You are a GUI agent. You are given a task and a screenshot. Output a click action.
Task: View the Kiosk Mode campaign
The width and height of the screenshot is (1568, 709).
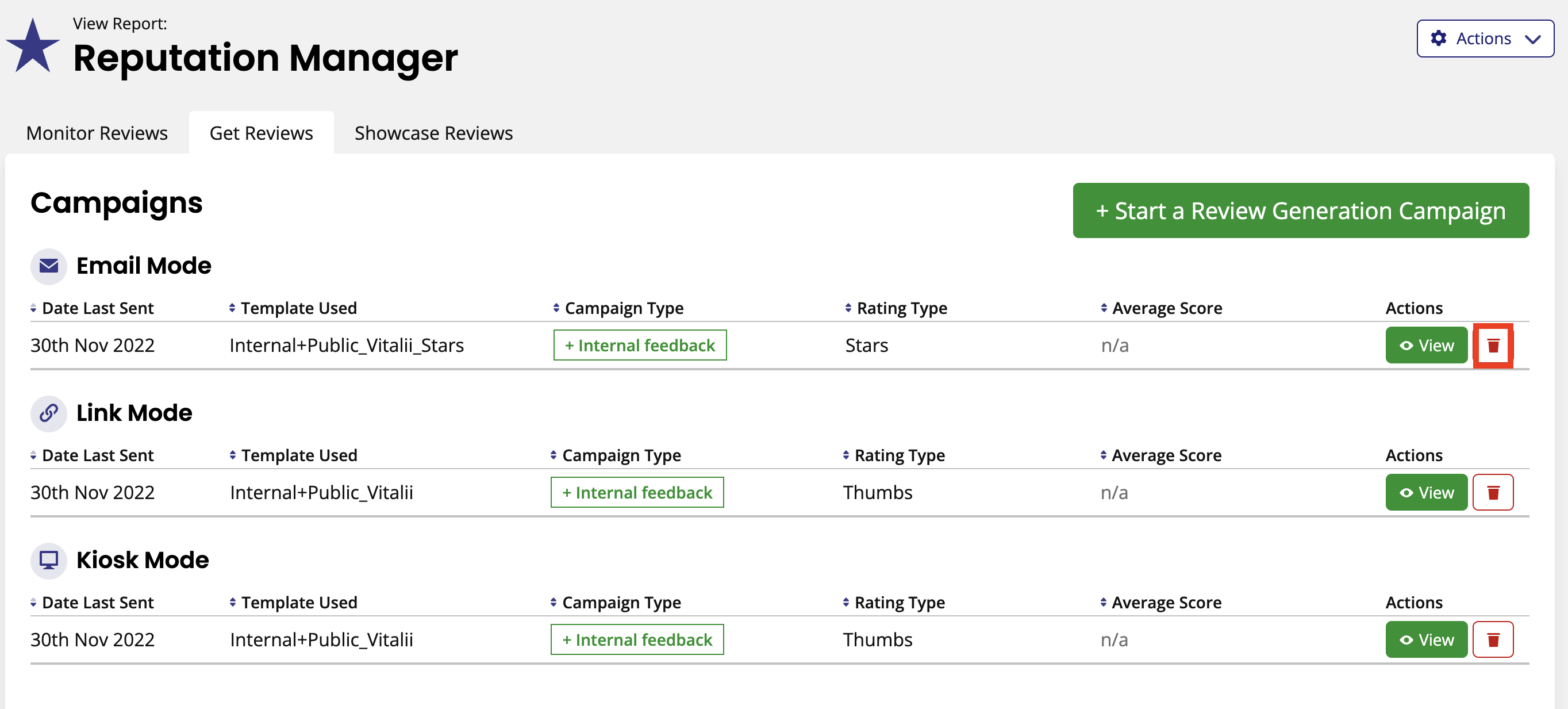click(x=1426, y=639)
